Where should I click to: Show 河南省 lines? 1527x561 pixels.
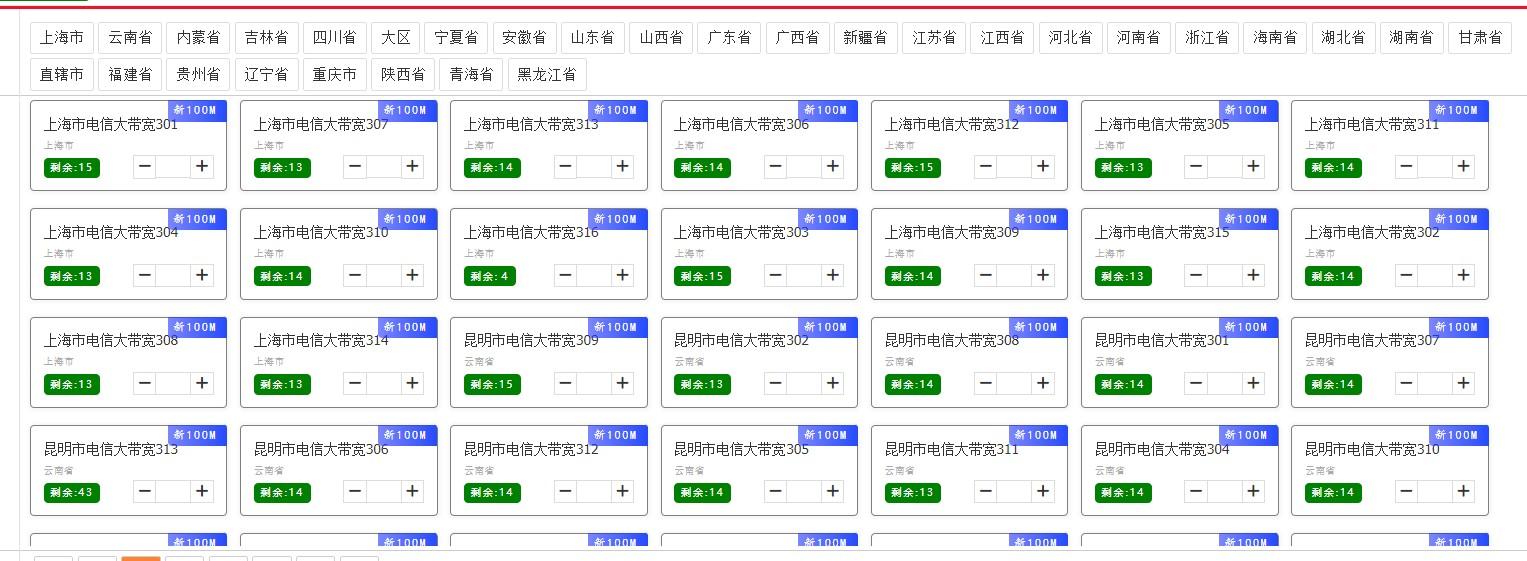point(1138,38)
